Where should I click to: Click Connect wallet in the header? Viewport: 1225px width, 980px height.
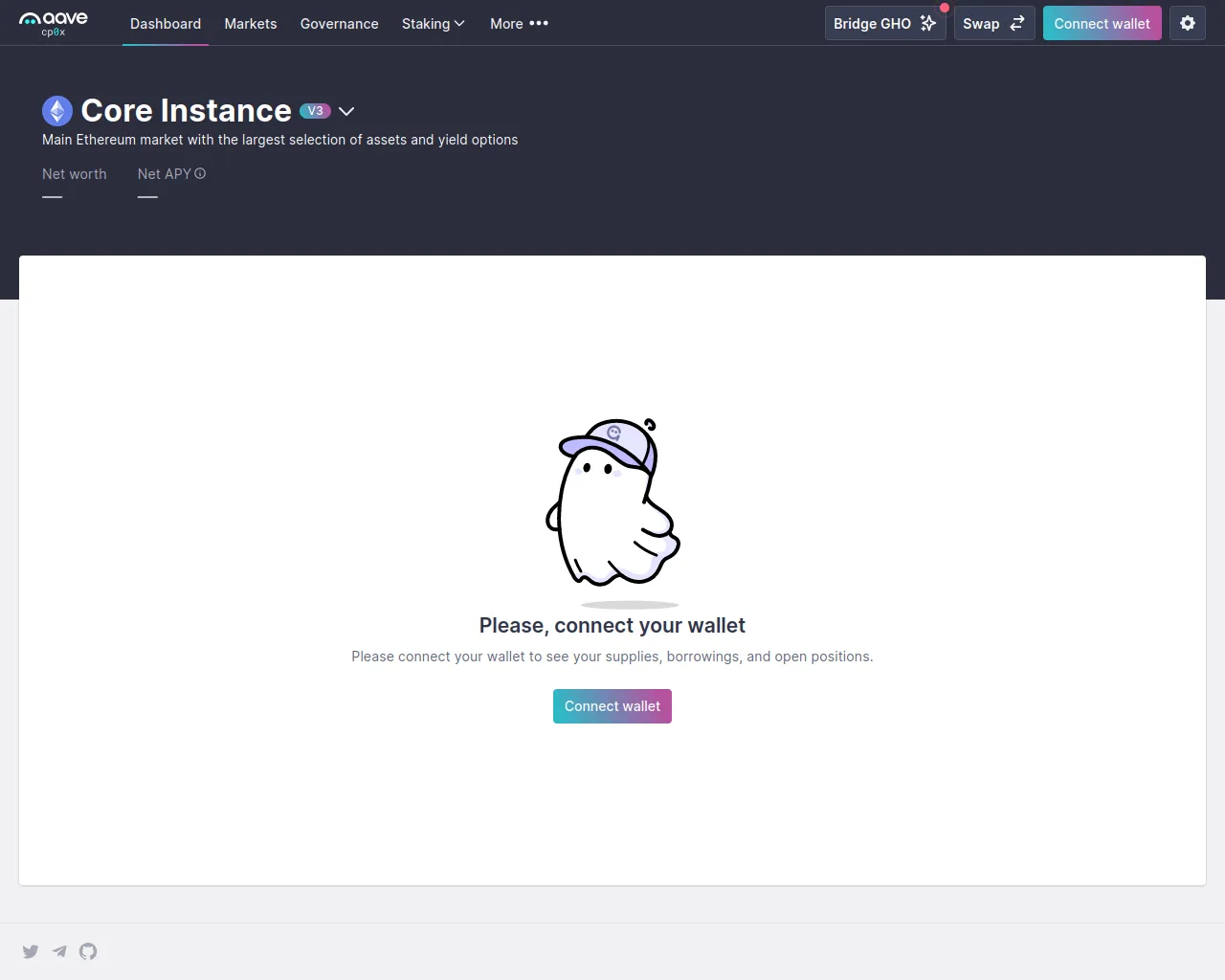coord(1102,23)
